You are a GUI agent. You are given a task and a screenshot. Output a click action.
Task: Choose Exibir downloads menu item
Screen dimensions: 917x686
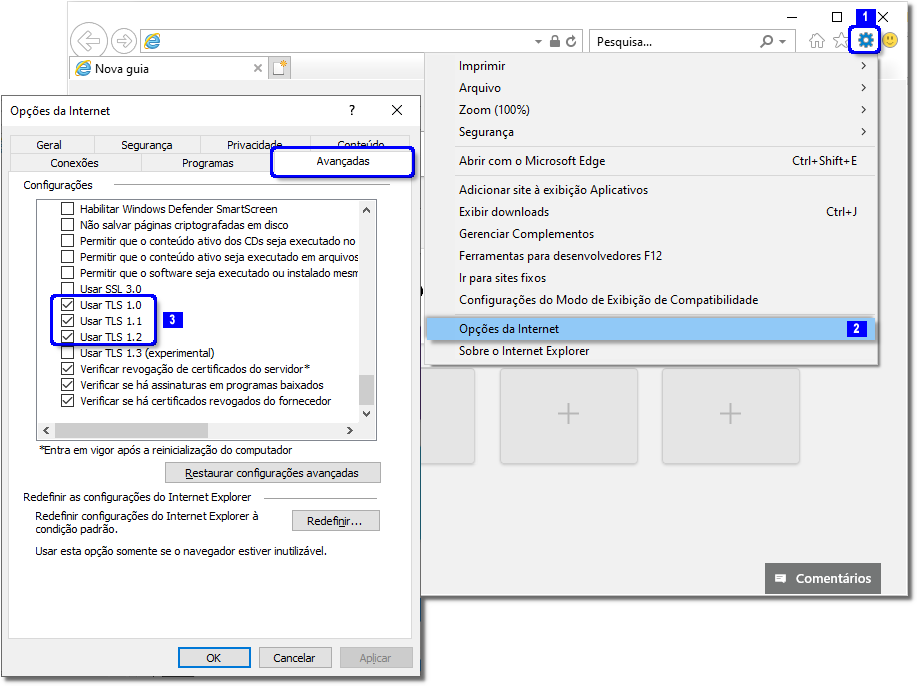coord(650,212)
